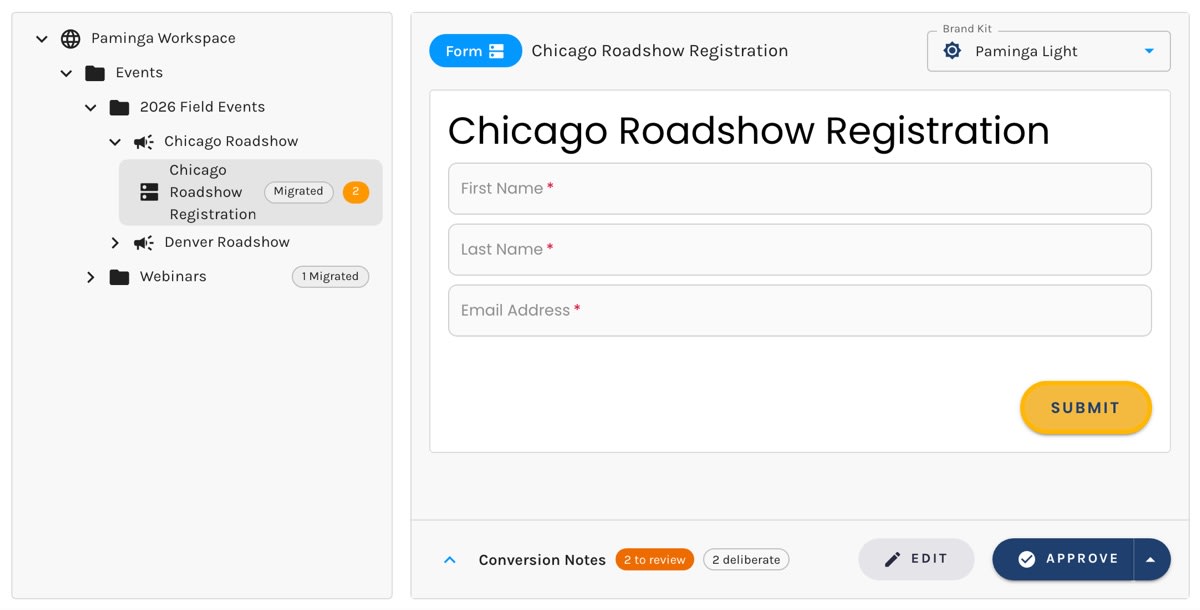The width and height of the screenshot is (1200, 610).
Task: Click the orange '2' count badge
Action: point(355,192)
